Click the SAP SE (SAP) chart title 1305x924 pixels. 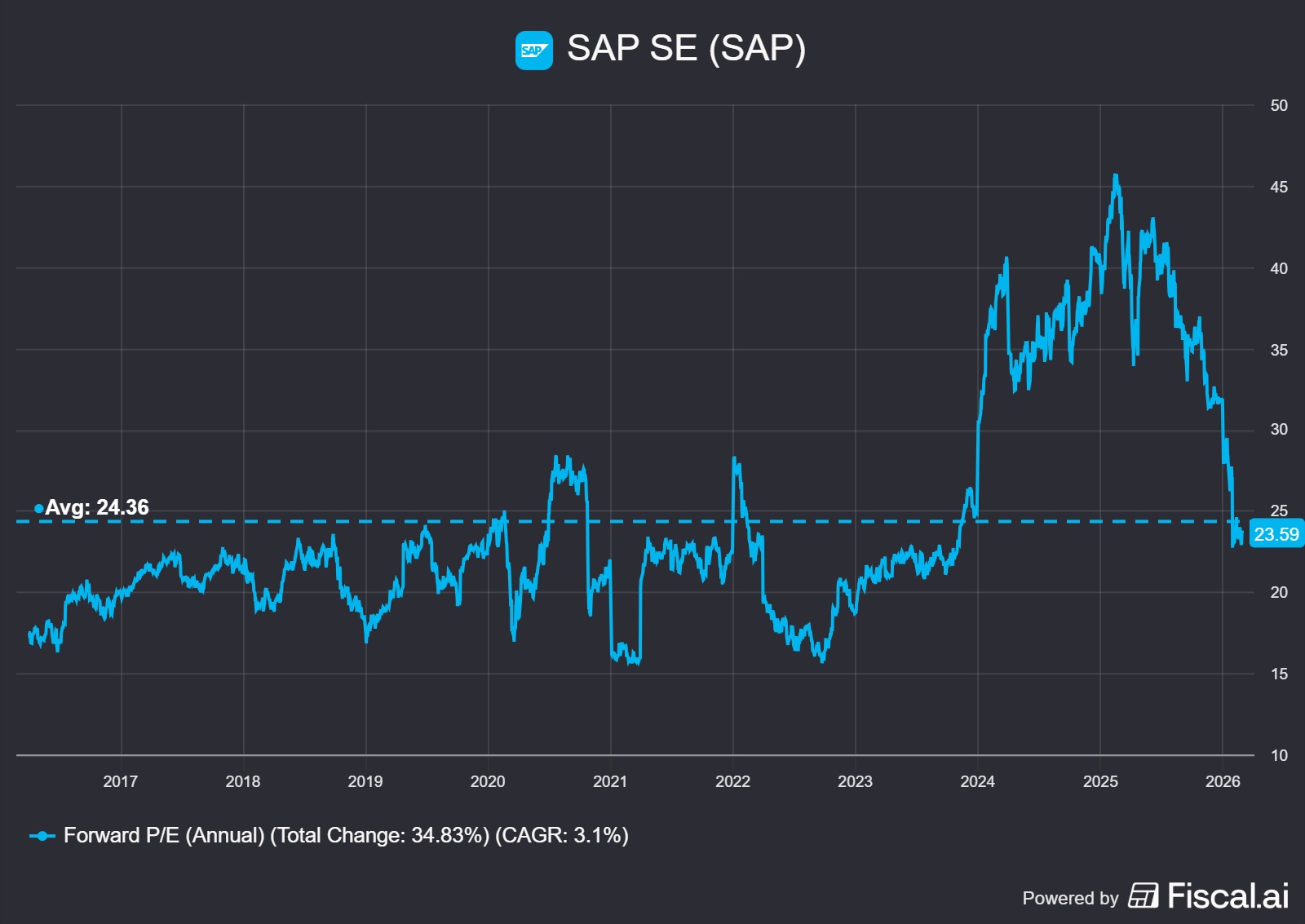pos(686,48)
